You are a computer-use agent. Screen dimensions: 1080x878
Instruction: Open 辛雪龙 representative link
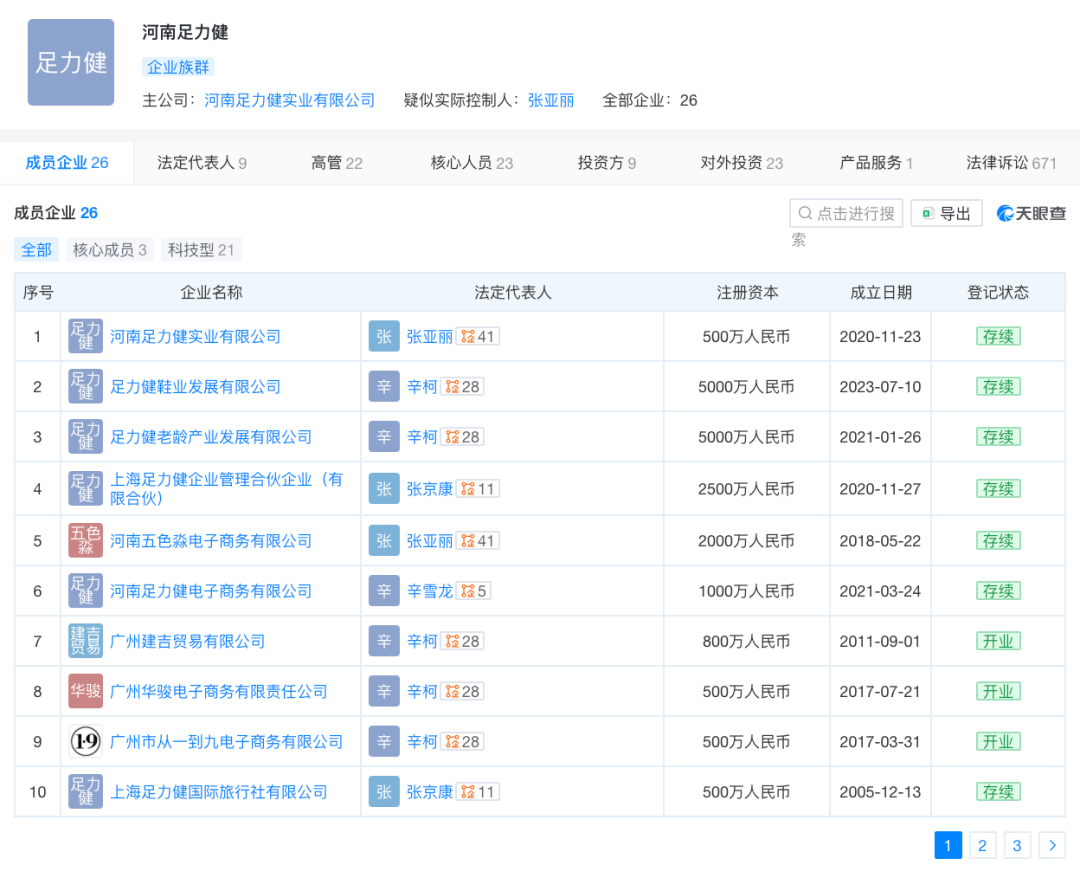click(x=430, y=591)
